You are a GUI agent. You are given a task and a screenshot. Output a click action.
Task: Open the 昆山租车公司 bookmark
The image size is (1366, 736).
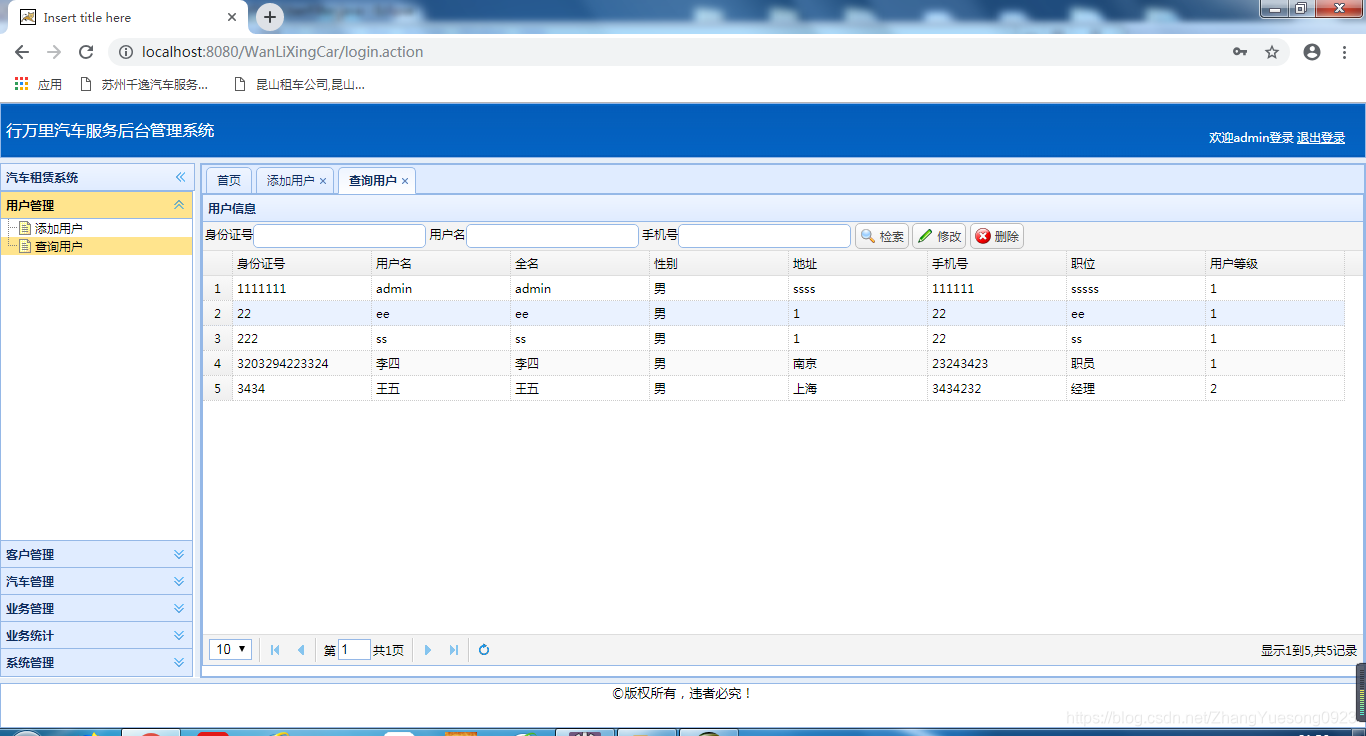[x=299, y=85]
